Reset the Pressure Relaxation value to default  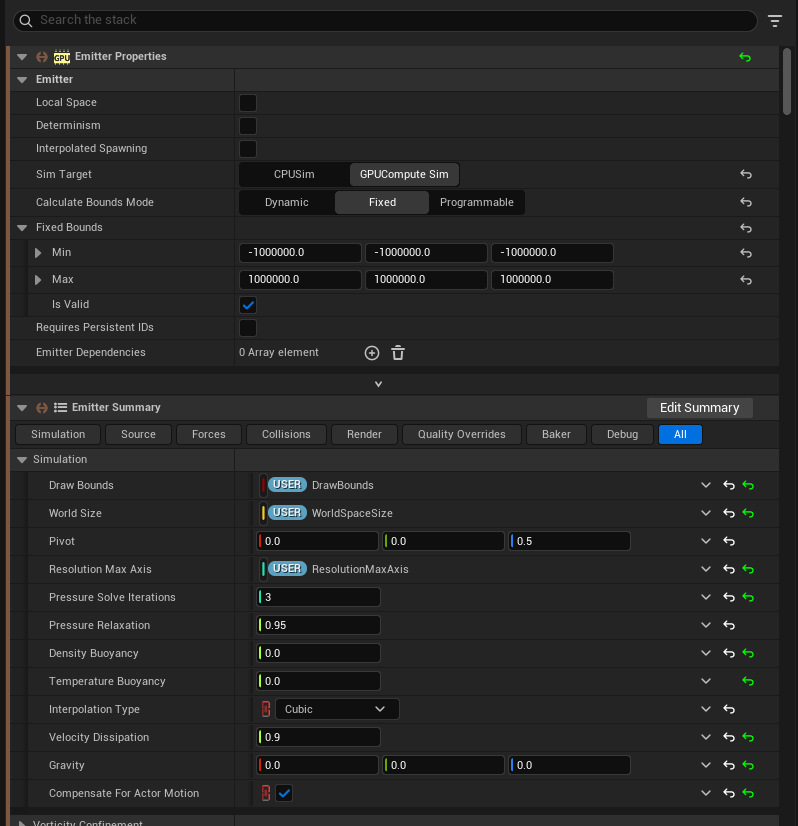729,626
